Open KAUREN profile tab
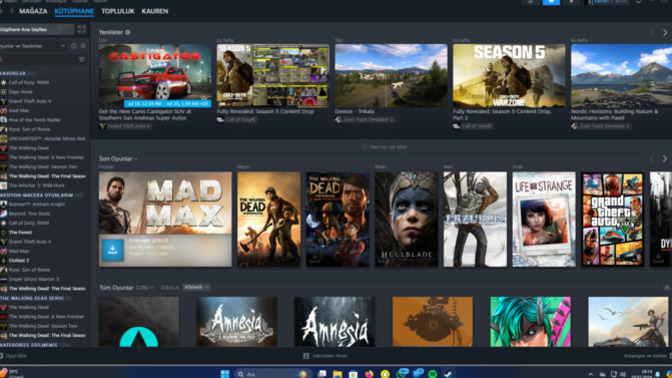Screen dimensions: 672x378 pyautogui.click(x=155, y=11)
